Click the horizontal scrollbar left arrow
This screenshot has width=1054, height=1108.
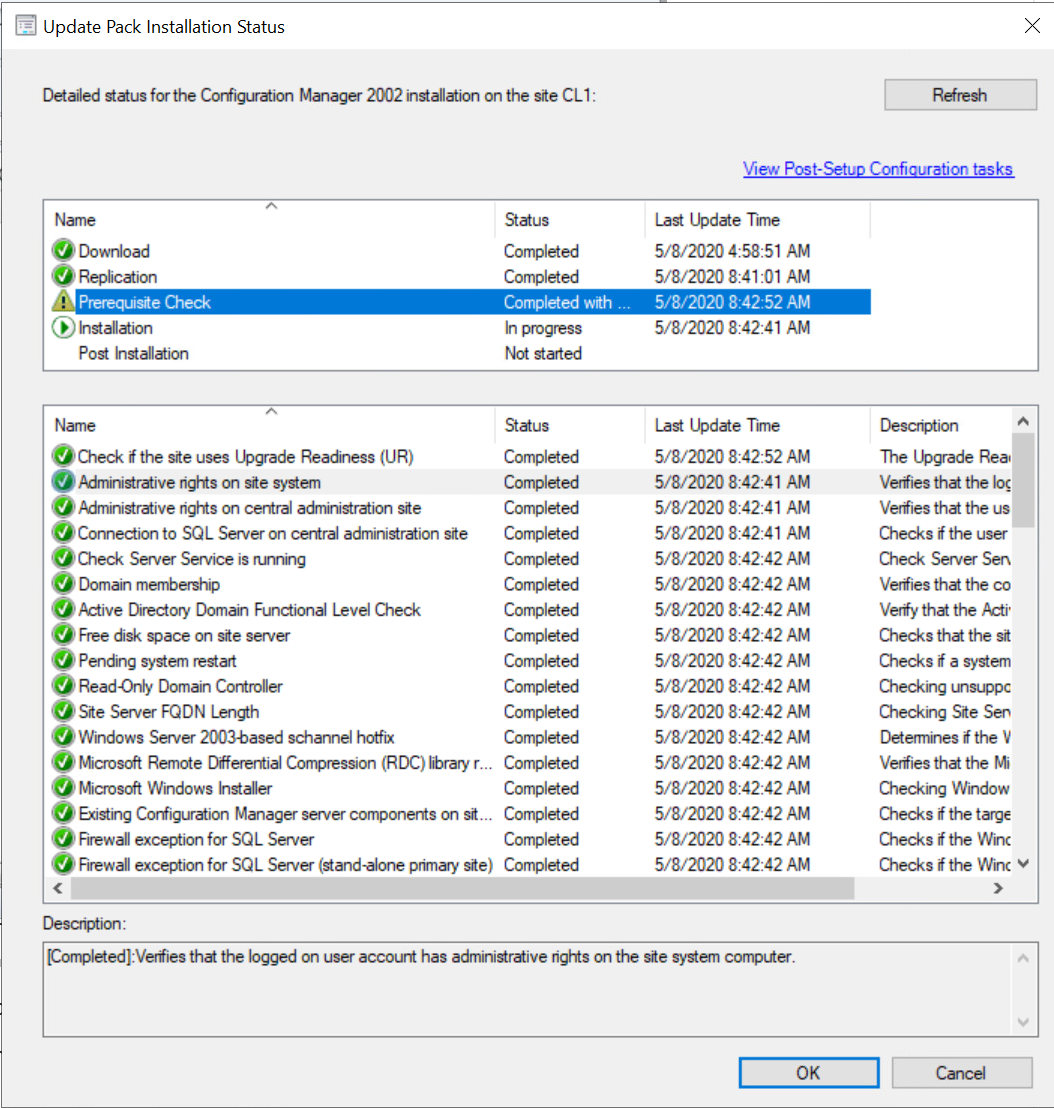[x=58, y=888]
